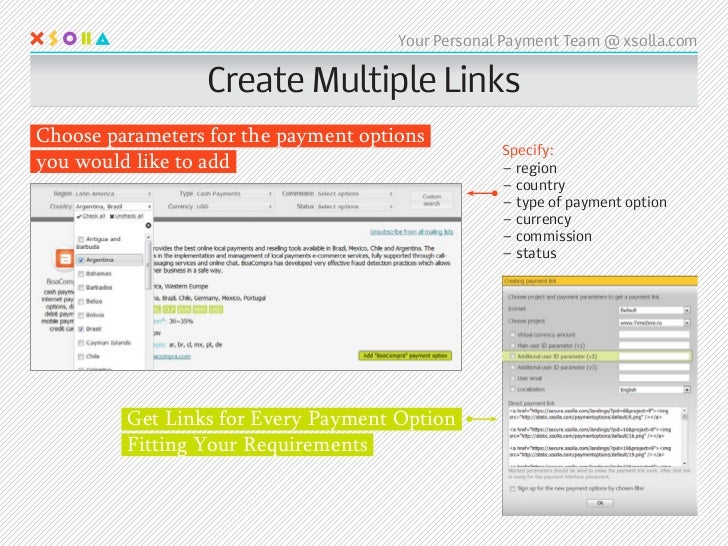The image size is (728, 546).
Task: Check the Bolivia checkbox
Action: tap(81, 315)
